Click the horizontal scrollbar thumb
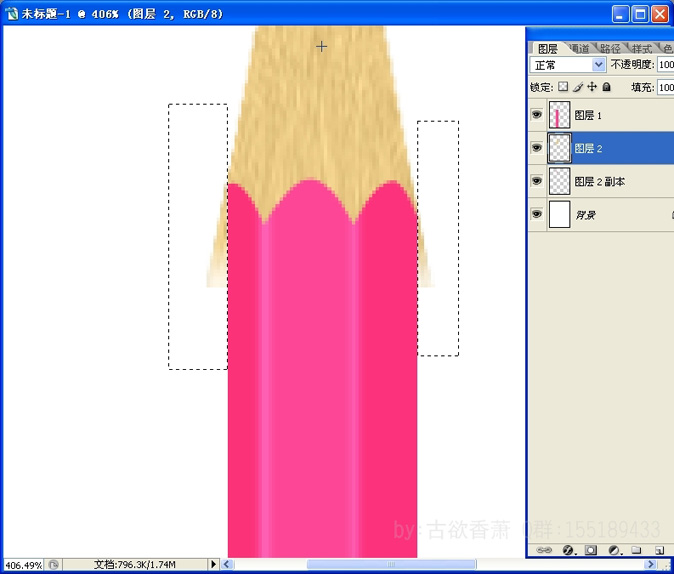This screenshot has width=674, height=574. [x=391, y=564]
